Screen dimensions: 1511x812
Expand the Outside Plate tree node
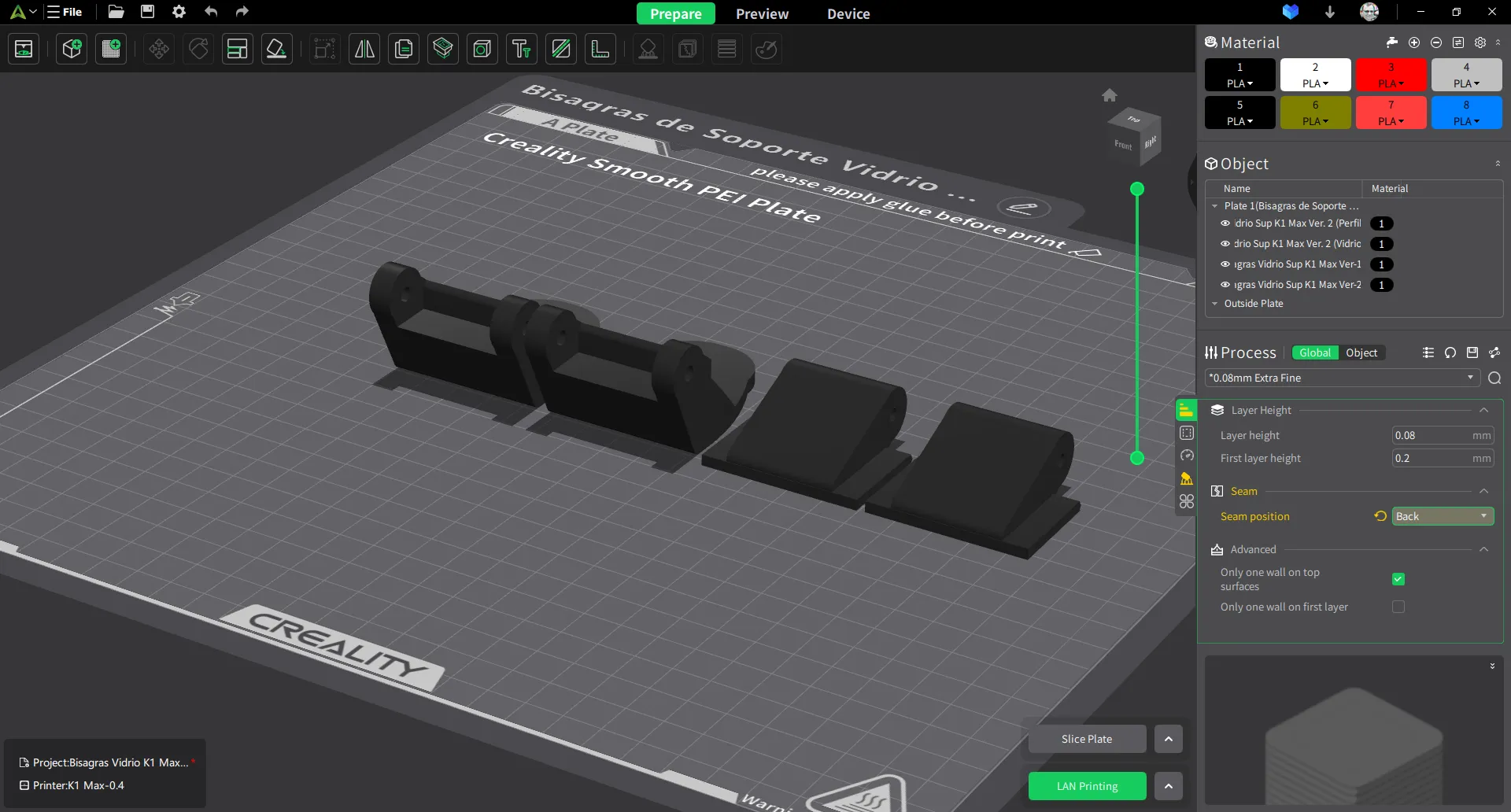click(x=1215, y=304)
